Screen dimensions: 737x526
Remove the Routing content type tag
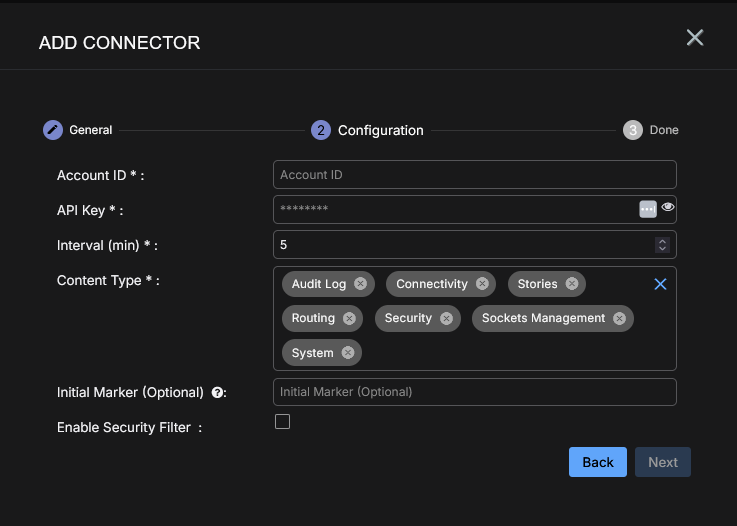349,318
